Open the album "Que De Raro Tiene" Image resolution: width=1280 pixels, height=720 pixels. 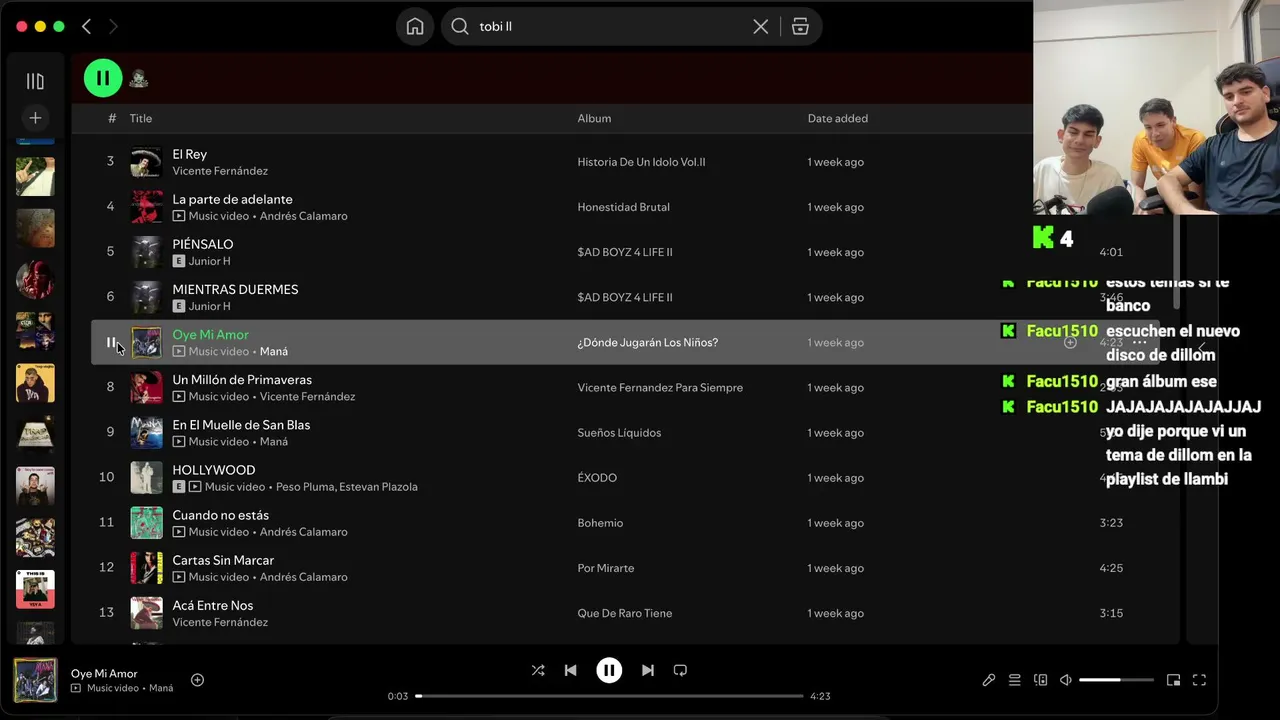click(625, 613)
